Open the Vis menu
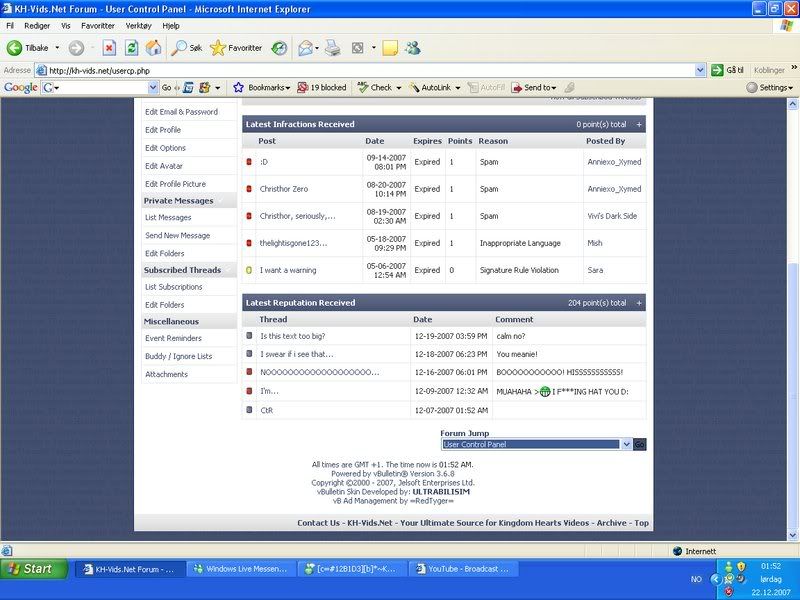This screenshot has height=600, width=800. 66,26
